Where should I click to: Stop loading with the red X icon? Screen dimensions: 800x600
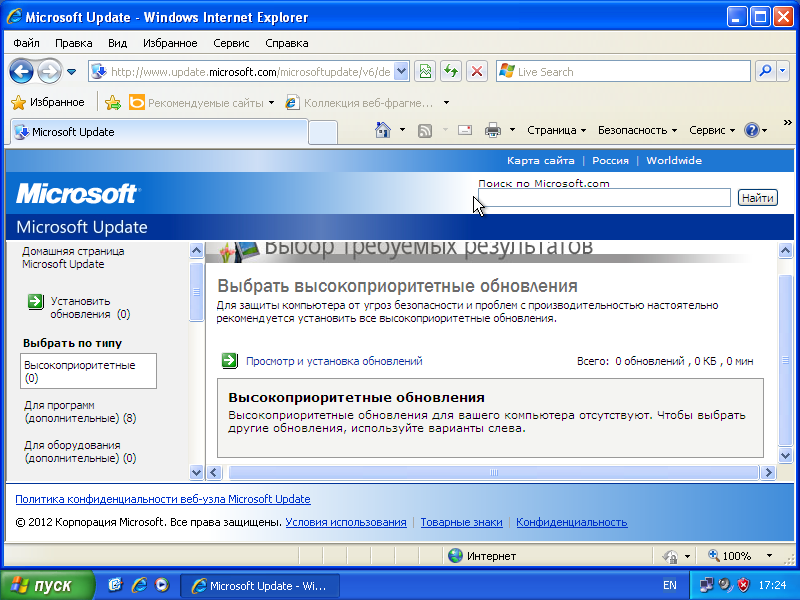tap(477, 71)
